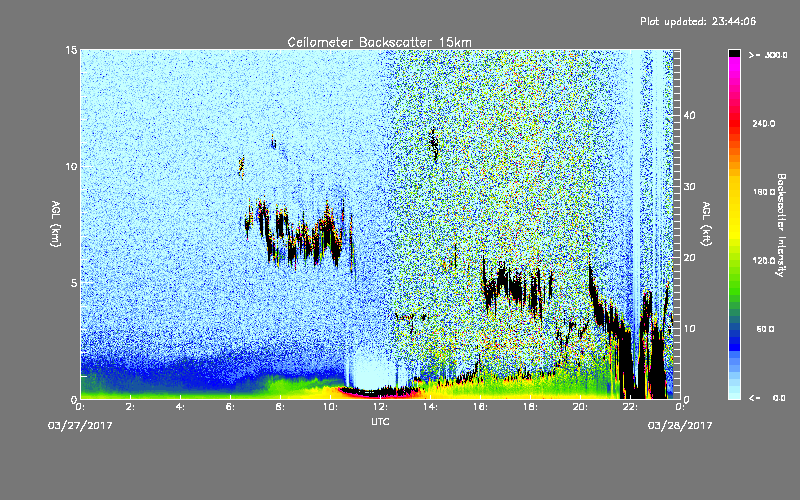
Task: Click the "240.0" colorbar value
Action: tap(764, 123)
